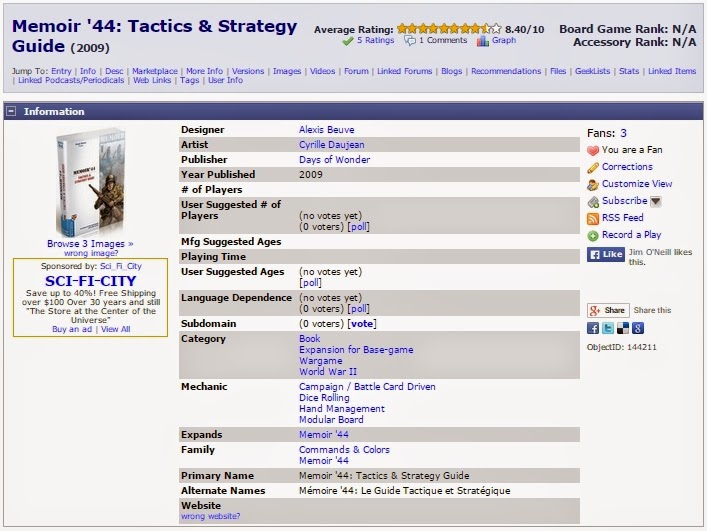This screenshot has height=531, width=707.
Task: Collapse the Information section box icon
Action: (11, 111)
